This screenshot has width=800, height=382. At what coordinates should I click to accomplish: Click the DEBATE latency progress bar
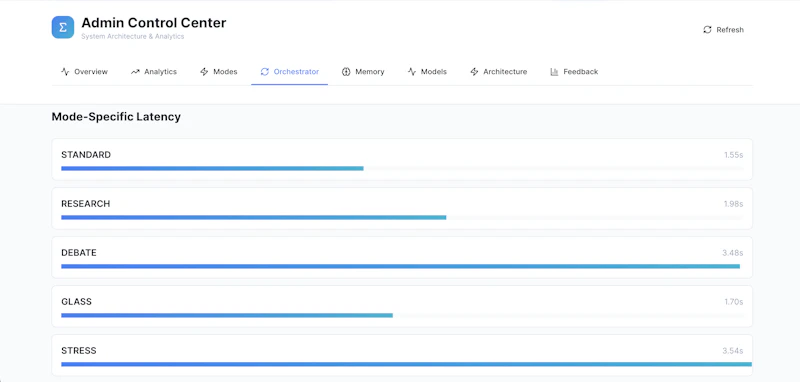[402, 266]
